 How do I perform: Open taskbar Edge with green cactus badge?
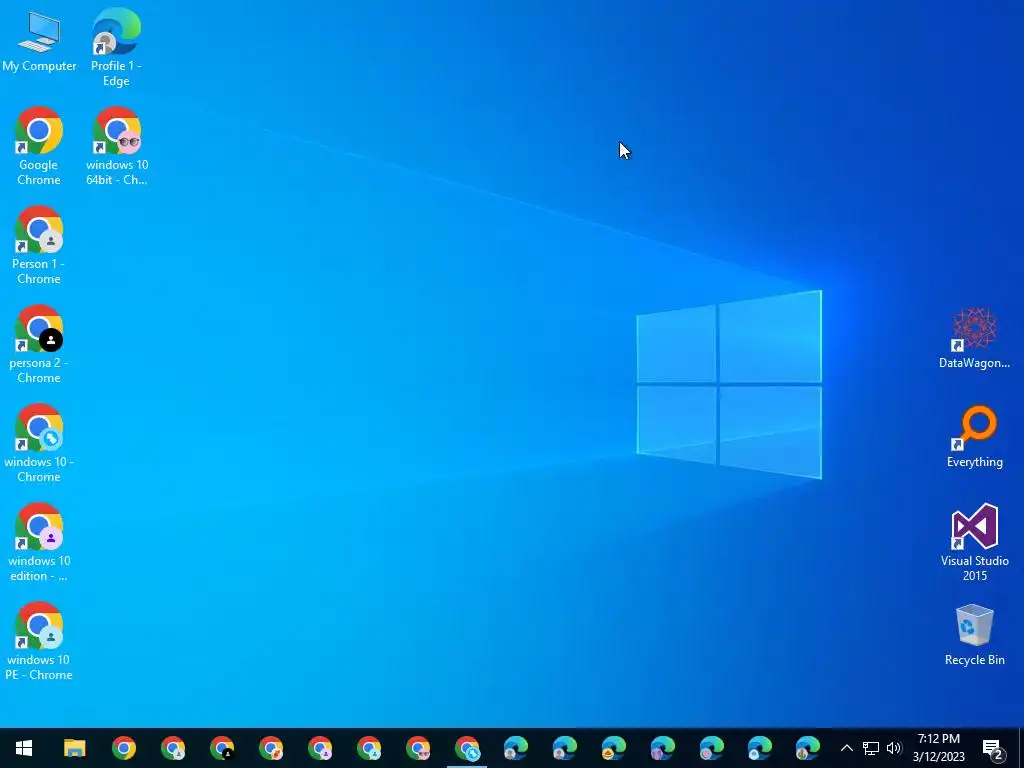808,748
